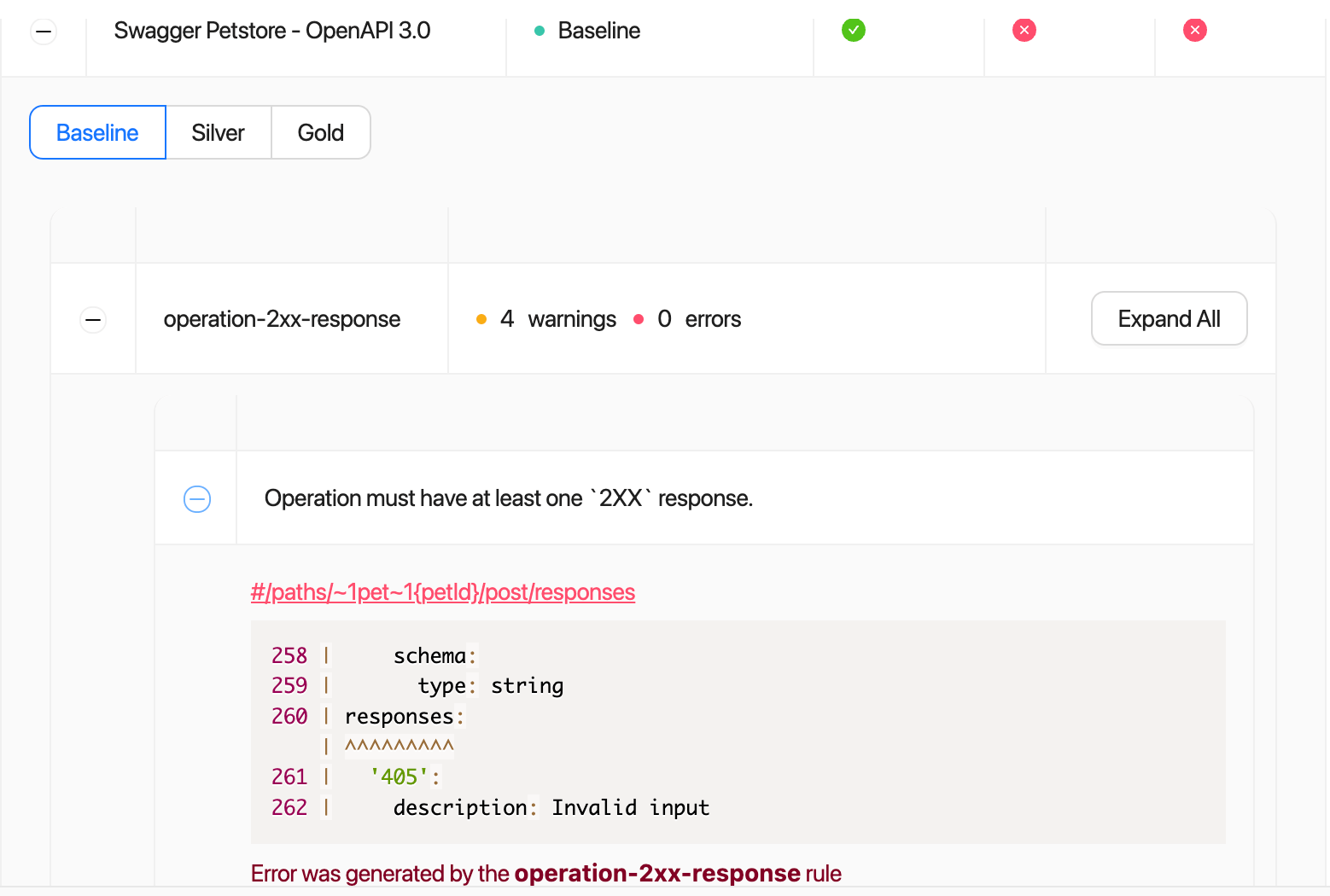
Task: Click code line 259 'type: string'
Action: (x=417, y=686)
